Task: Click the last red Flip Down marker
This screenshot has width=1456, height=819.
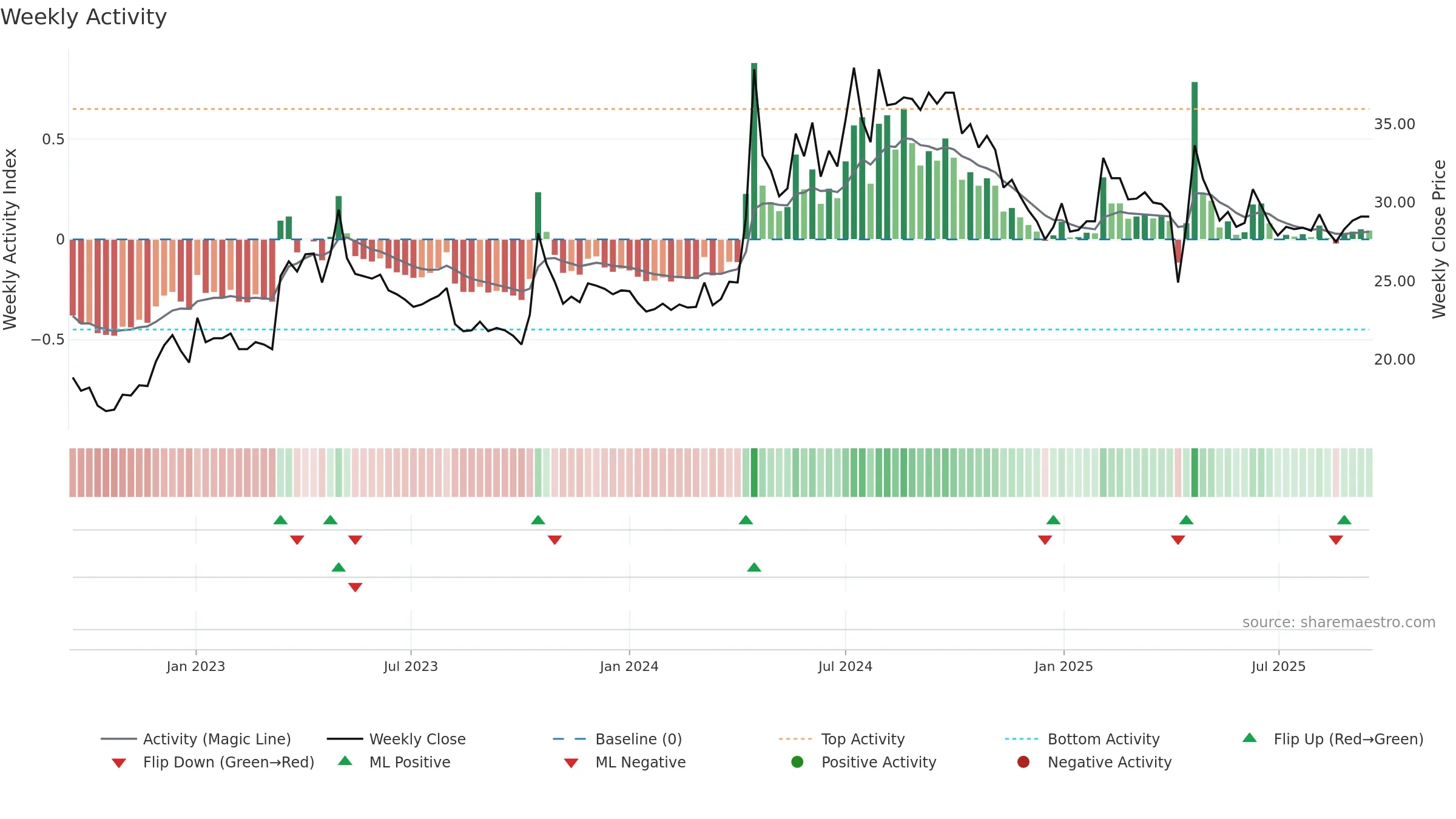Action: coord(1336,539)
